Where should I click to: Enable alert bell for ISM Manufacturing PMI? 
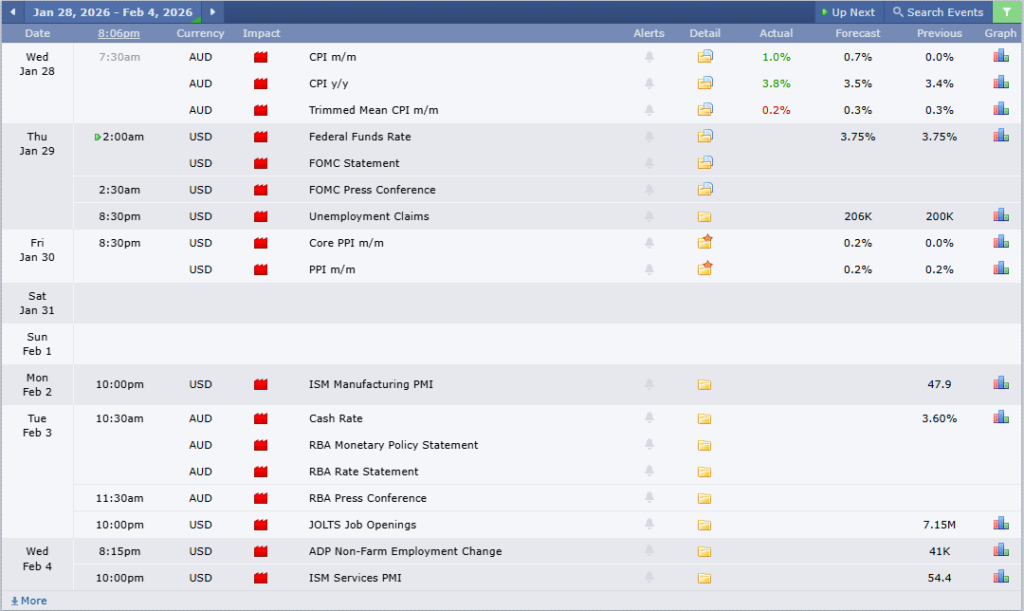click(x=649, y=384)
